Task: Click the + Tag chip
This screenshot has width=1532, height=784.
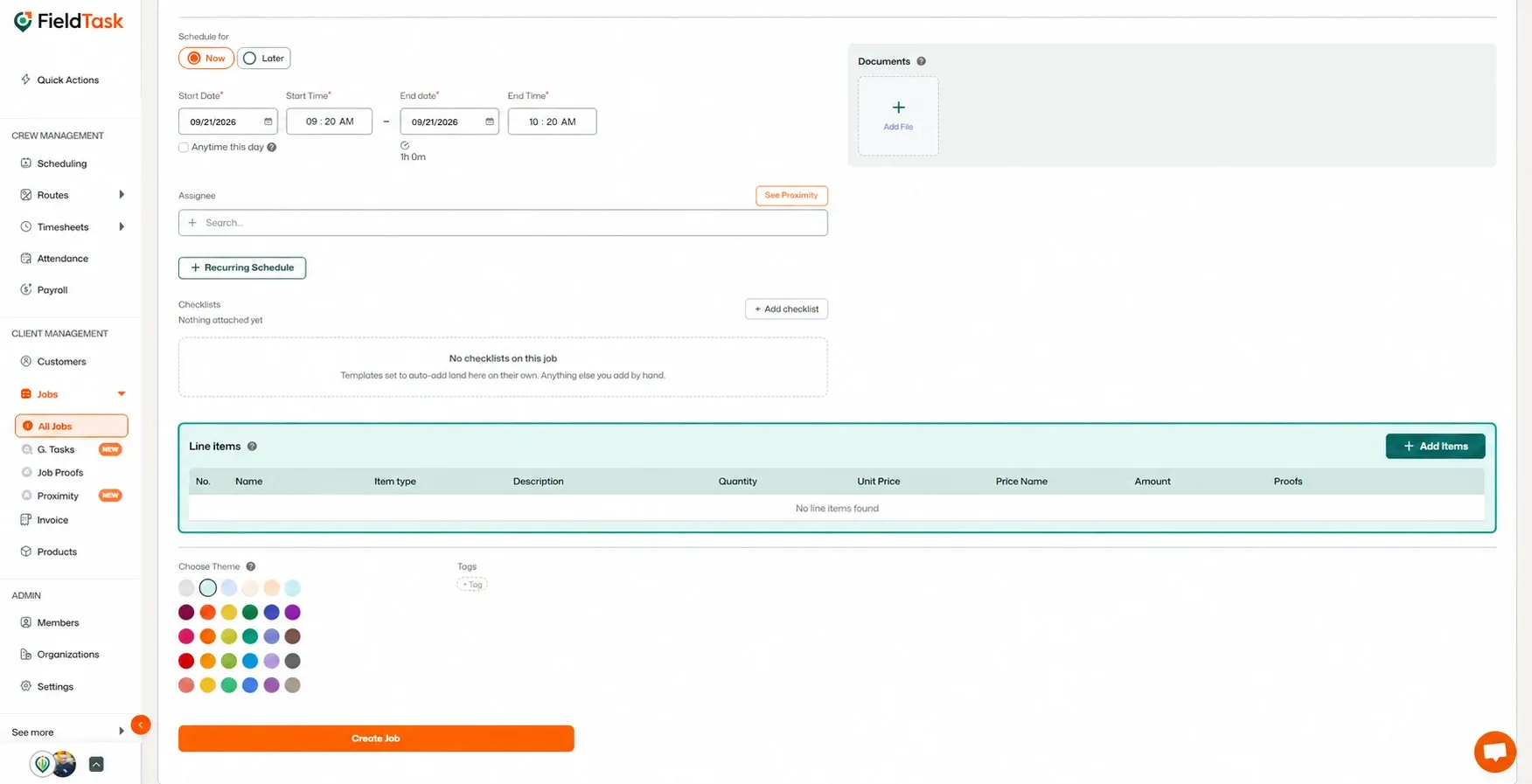Action: coord(472,584)
